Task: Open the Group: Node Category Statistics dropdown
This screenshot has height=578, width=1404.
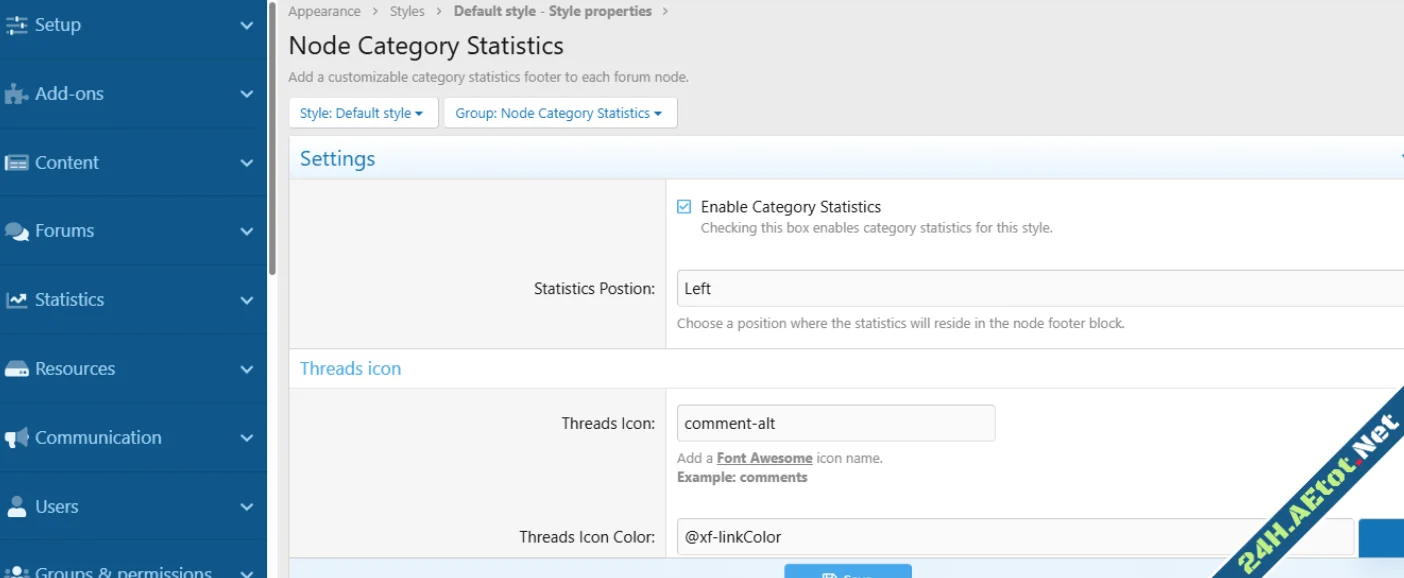Action: (560, 113)
